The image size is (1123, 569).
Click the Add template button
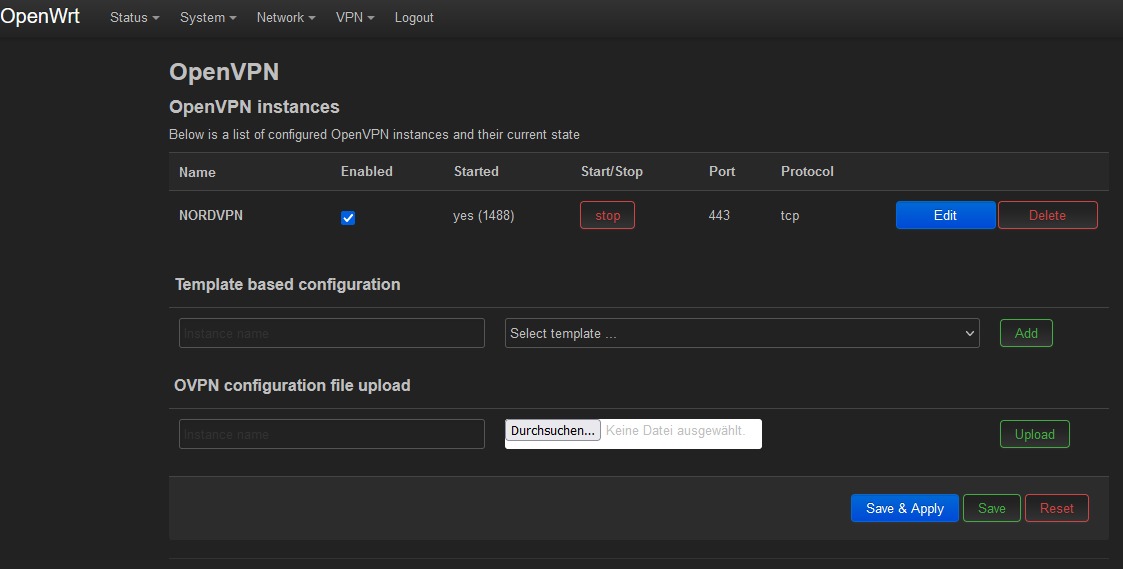[1026, 333]
